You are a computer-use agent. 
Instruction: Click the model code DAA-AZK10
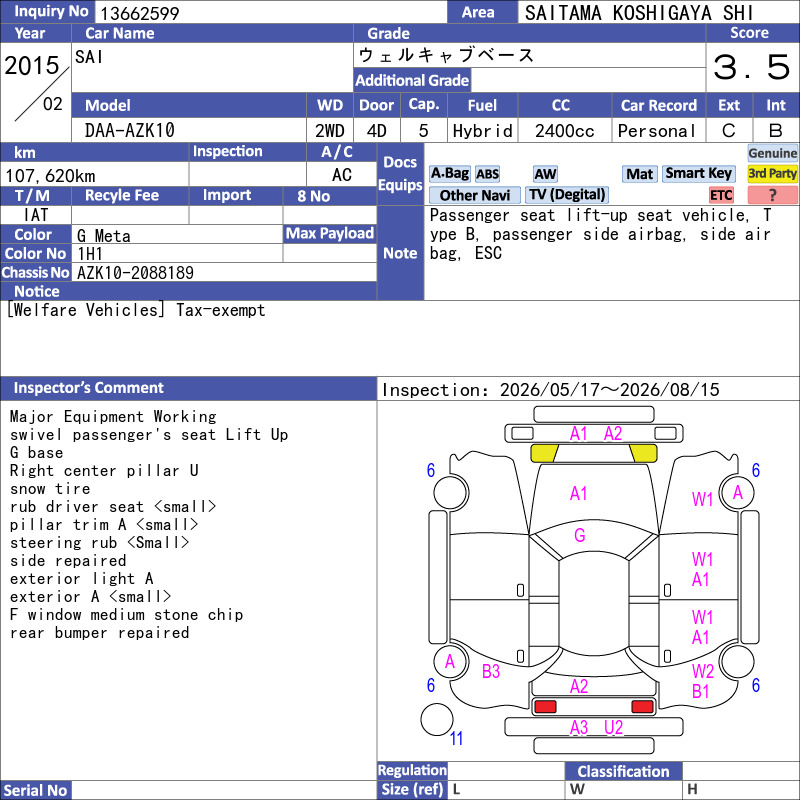click(x=130, y=131)
